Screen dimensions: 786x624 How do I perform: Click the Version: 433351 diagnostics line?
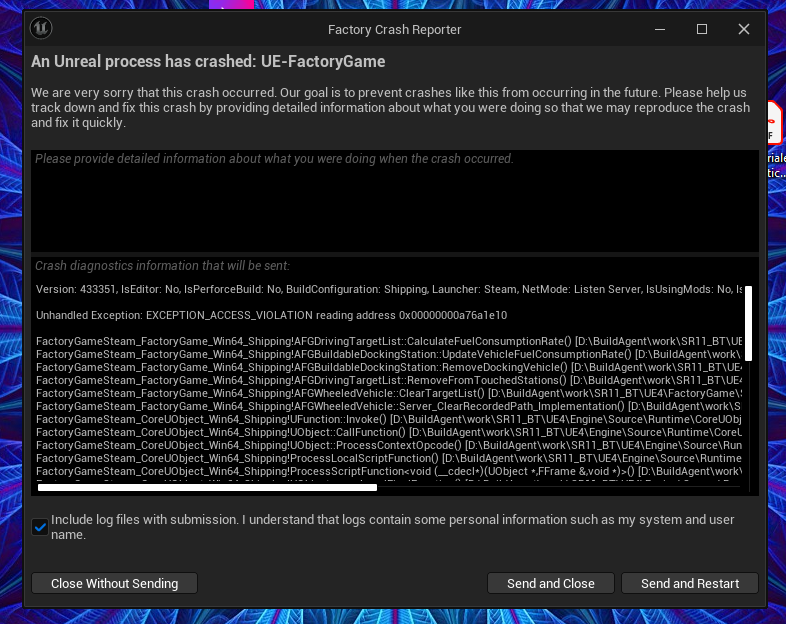(389, 289)
